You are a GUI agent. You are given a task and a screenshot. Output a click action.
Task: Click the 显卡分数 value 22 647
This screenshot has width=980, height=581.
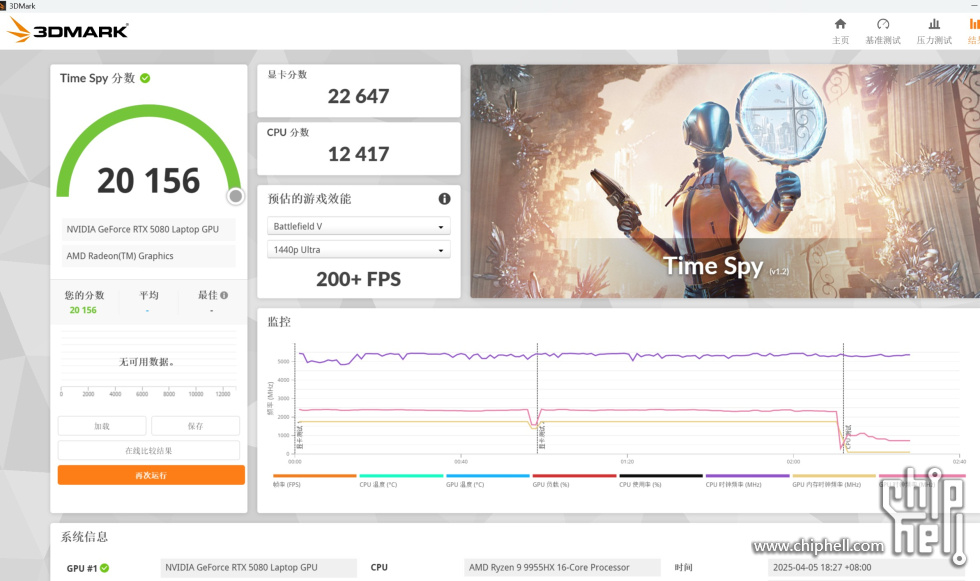(x=359, y=96)
